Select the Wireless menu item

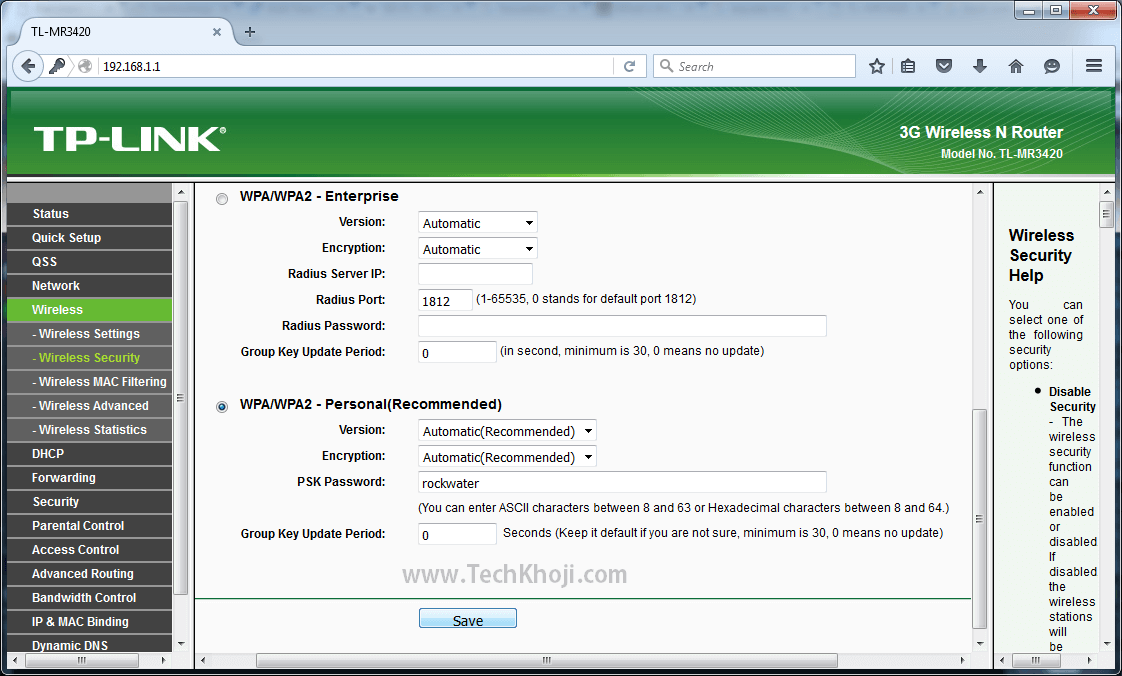pos(89,310)
